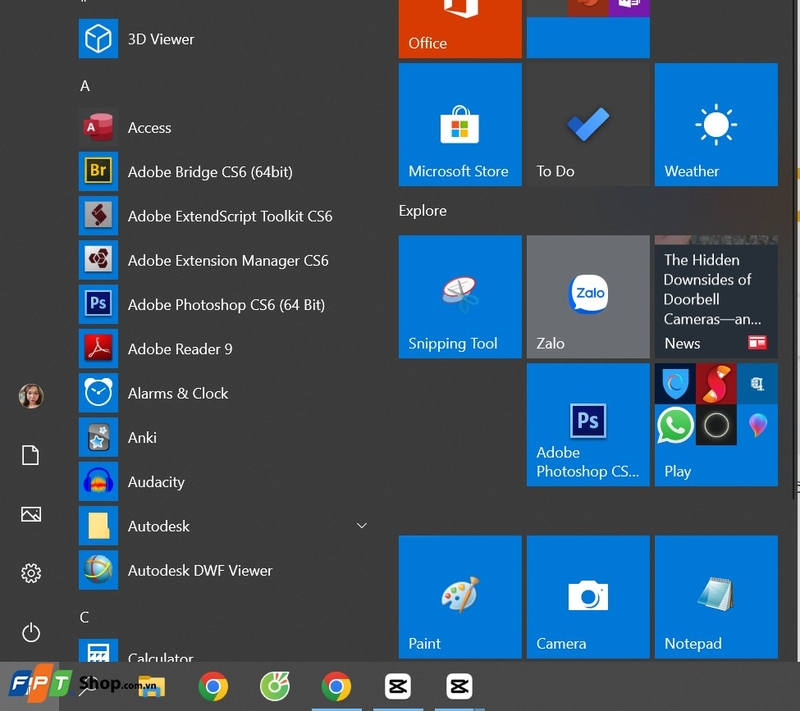The image size is (800, 711).
Task: Open the Weather tile
Action: point(716,124)
